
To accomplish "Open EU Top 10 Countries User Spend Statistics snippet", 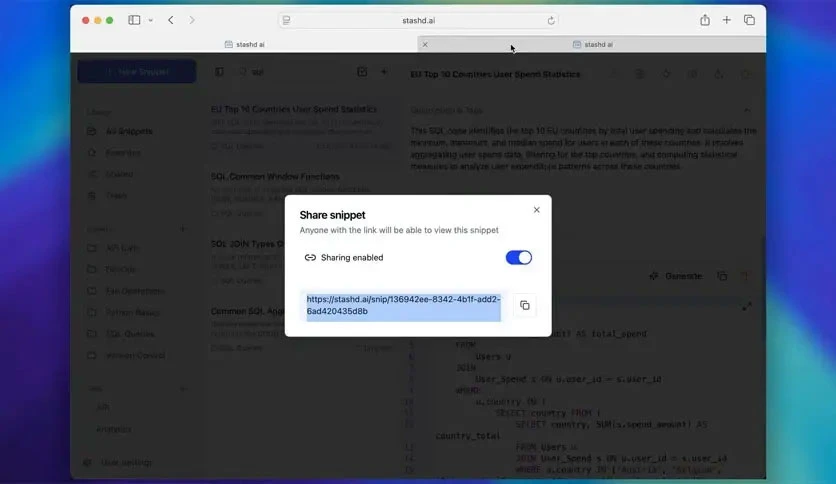I will tap(301, 127).
